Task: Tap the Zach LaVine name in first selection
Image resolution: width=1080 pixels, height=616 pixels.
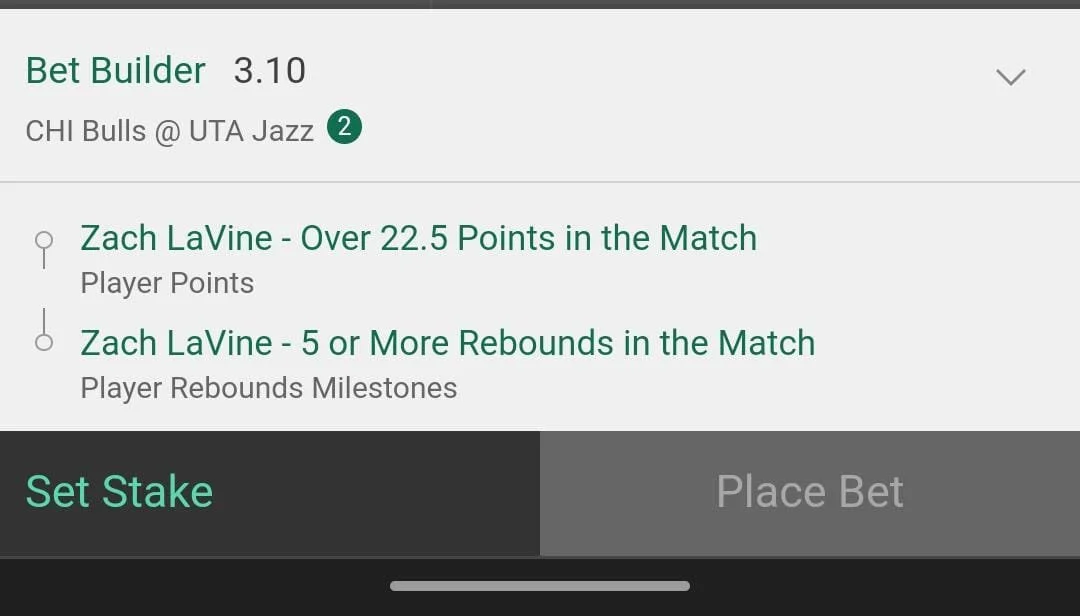Action: pyautogui.click(x=176, y=238)
